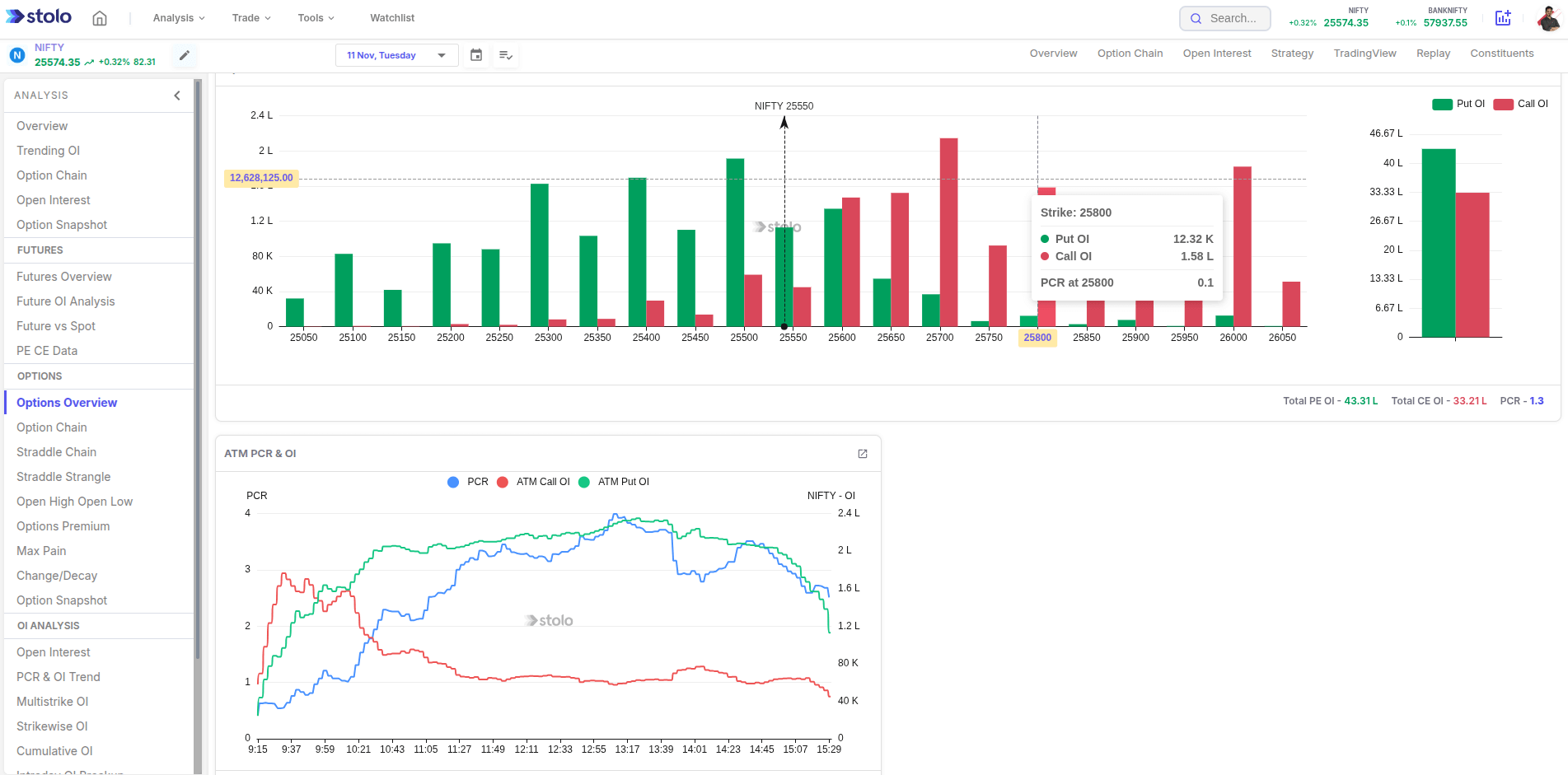Edit NIFTY using the pencil icon

184,55
